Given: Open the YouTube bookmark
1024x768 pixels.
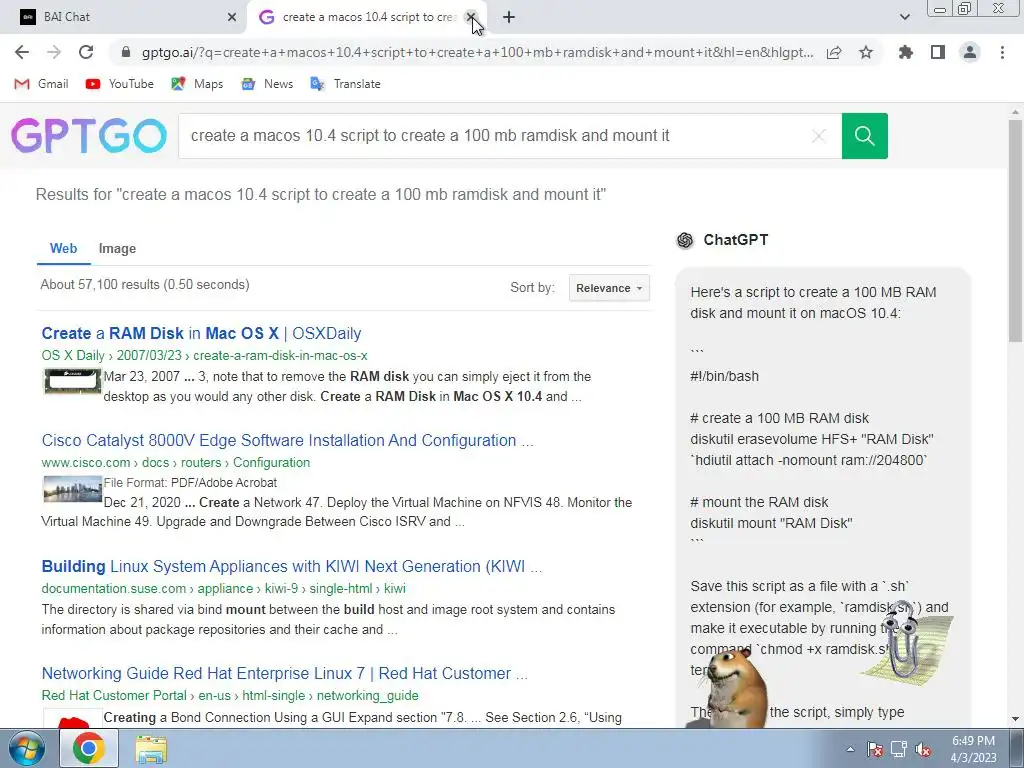Looking at the screenshot, I should 120,84.
